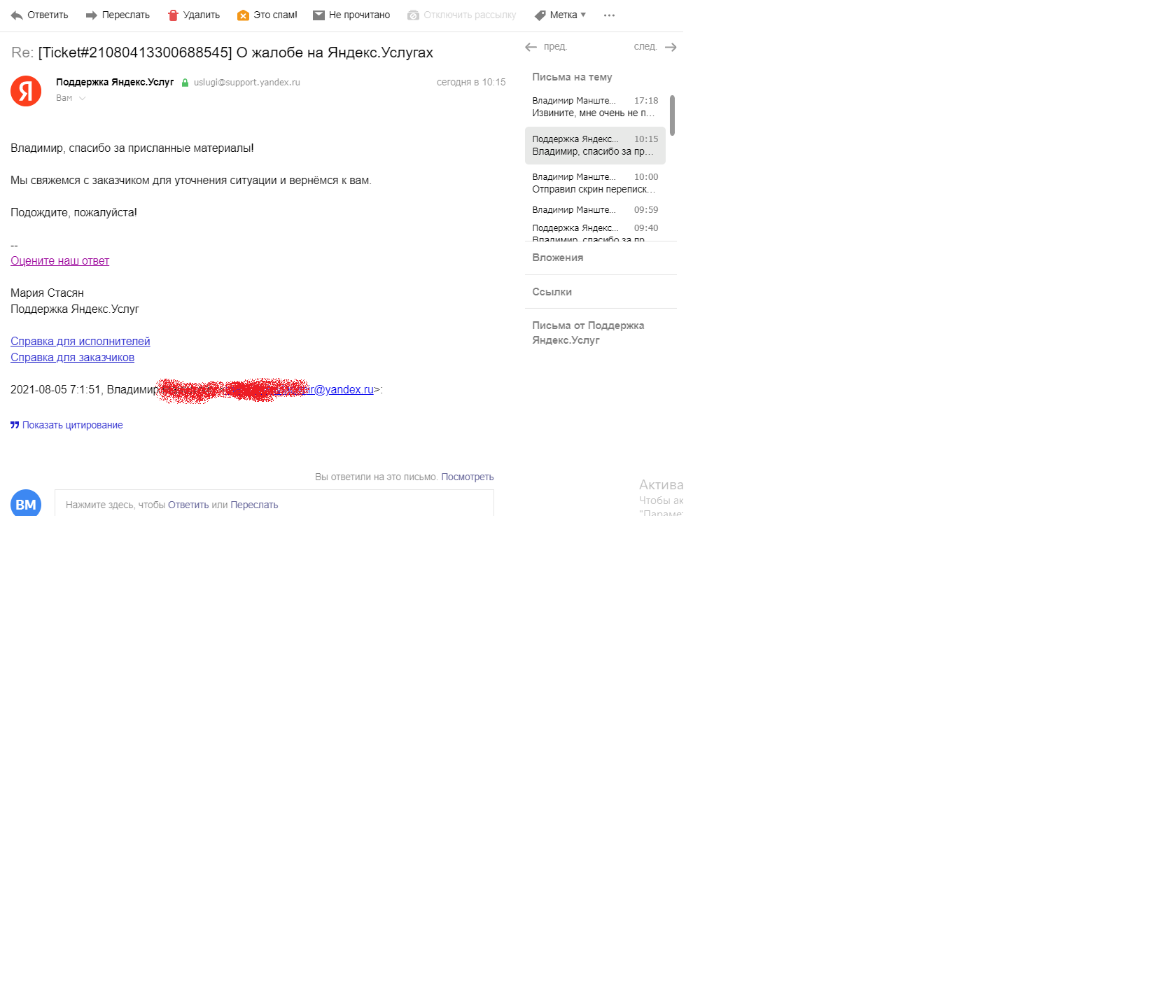The width and height of the screenshot is (1176, 1008).
Task: Click the Reply arrow icon in toolbar
Action: coord(17,15)
